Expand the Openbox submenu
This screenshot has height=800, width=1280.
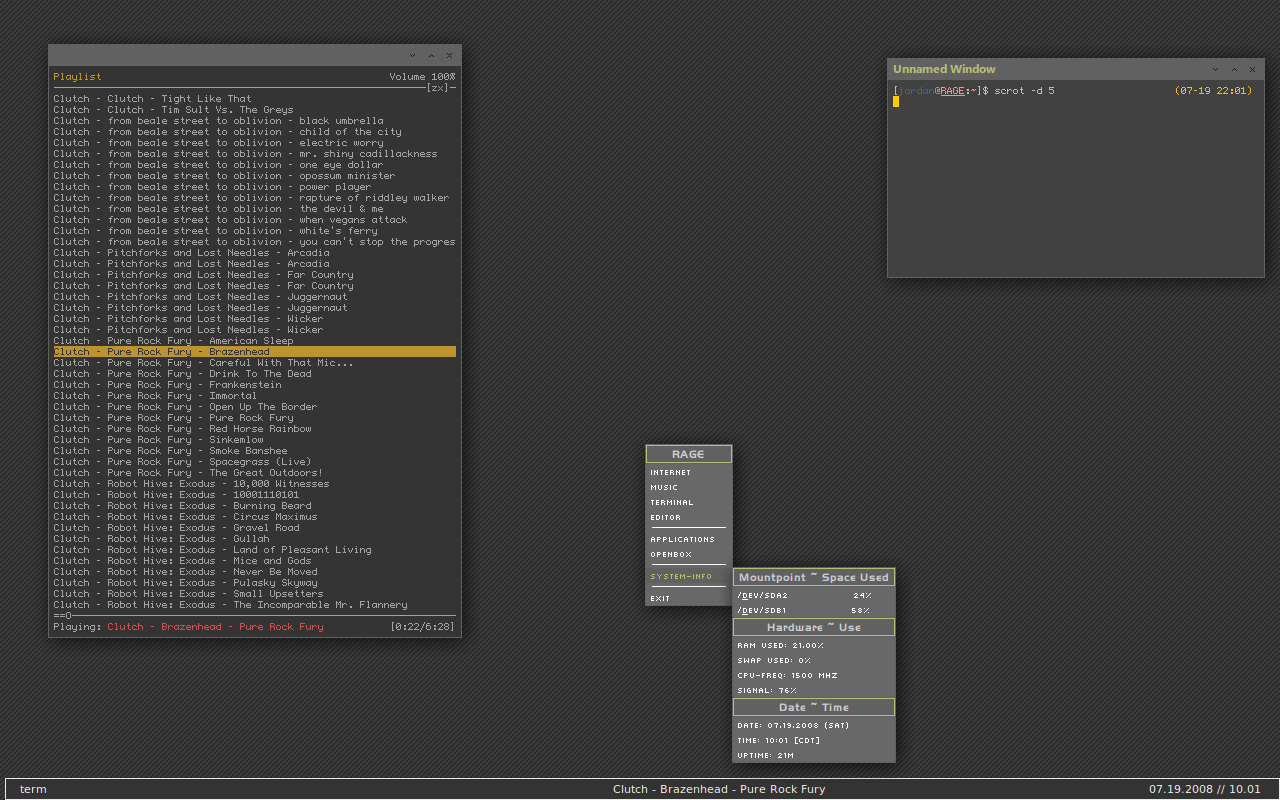pyautogui.click(x=670, y=554)
